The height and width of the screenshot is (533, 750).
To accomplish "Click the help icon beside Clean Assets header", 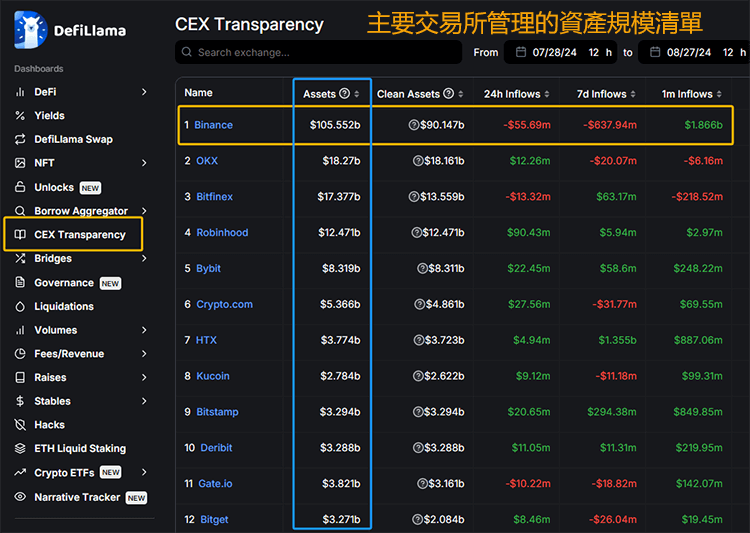I will [448, 94].
